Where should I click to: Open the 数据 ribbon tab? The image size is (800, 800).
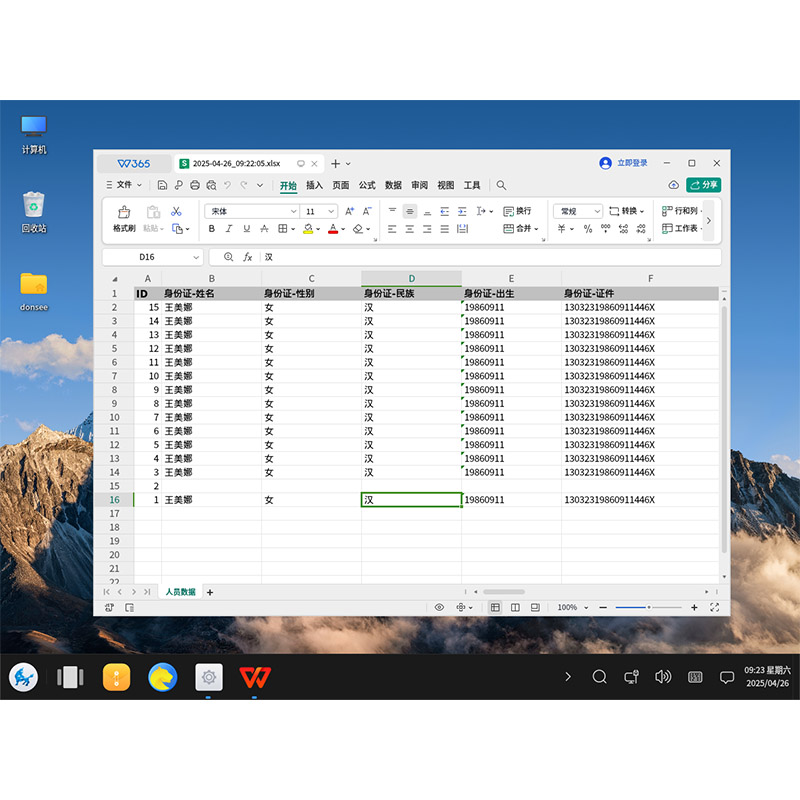tap(393, 185)
